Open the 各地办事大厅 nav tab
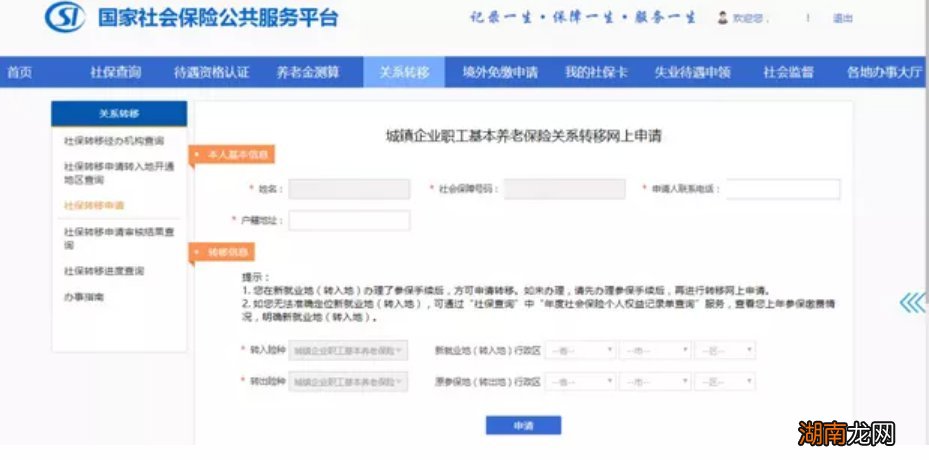 pyautogui.click(x=885, y=72)
